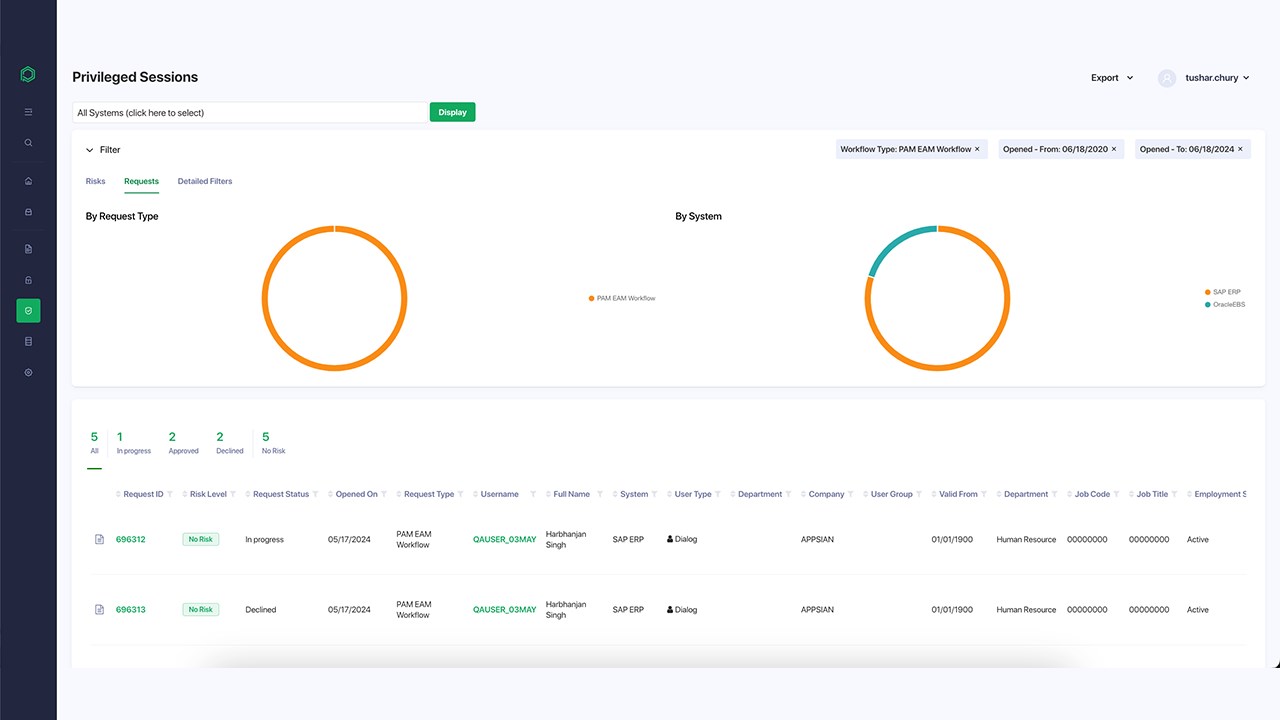Click filter funnel on Username column
Screen dimensions: 1280x720
click(533, 494)
